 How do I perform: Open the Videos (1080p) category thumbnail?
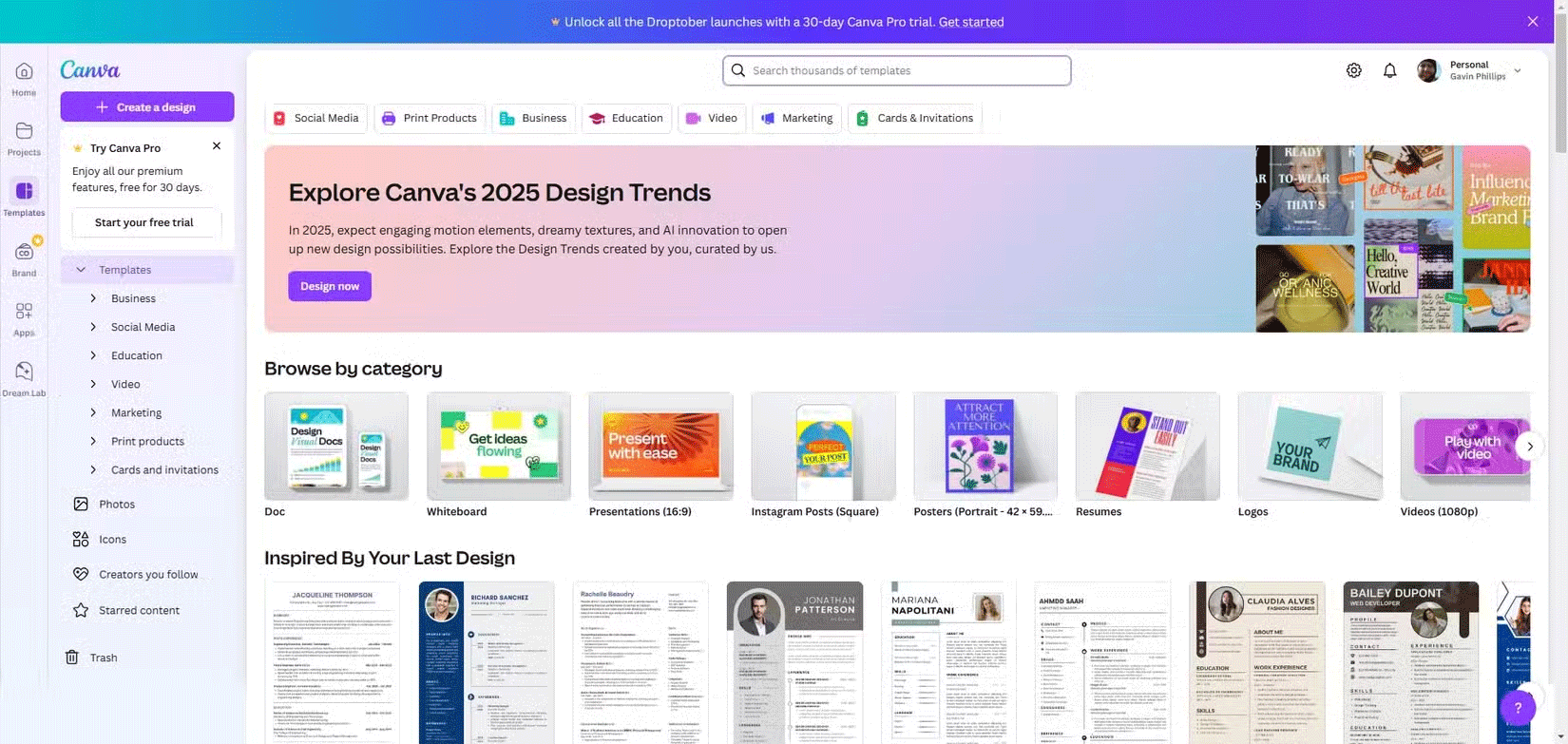tap(1465, 447)
